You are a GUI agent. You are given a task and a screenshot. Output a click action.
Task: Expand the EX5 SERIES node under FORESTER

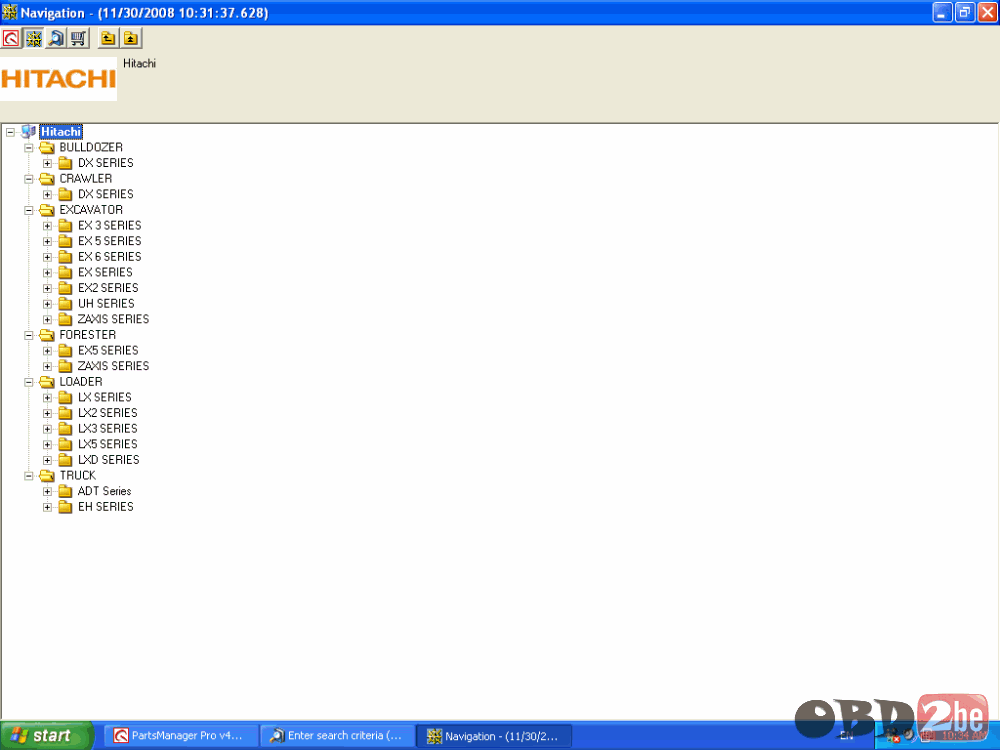click(47, 351)
